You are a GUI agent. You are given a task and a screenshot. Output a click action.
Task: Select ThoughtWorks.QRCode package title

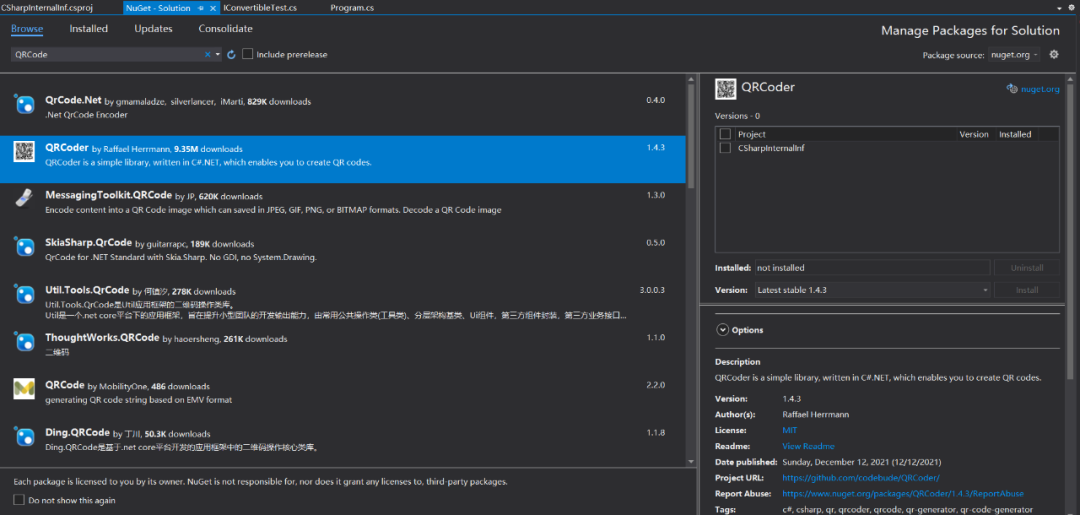click(103, 338)
